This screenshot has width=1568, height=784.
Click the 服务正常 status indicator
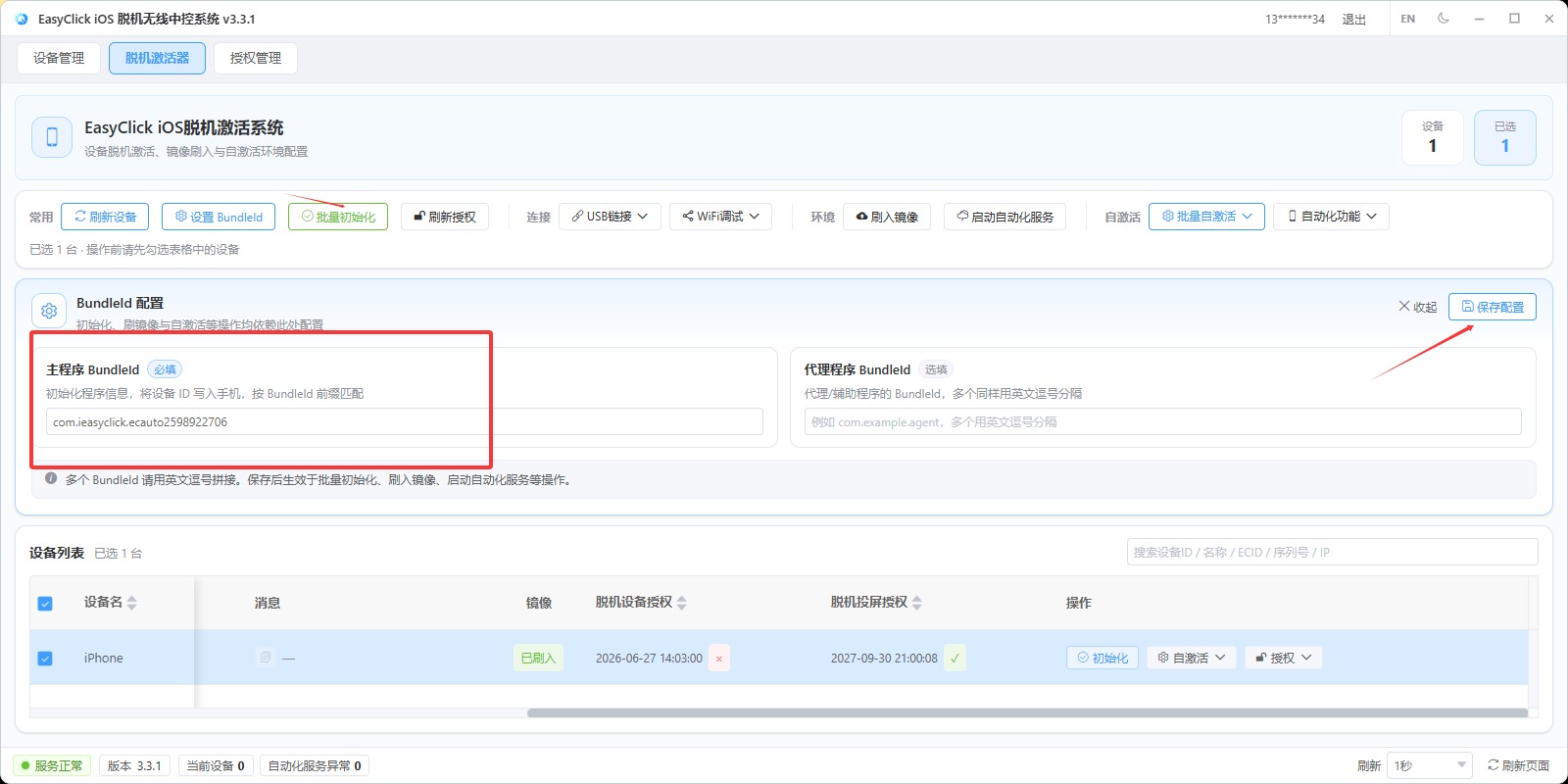point(52,765)
